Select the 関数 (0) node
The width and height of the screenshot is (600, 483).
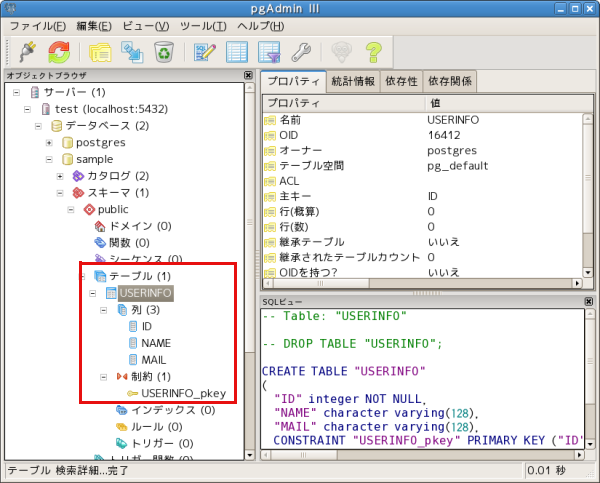coord(129,243)
